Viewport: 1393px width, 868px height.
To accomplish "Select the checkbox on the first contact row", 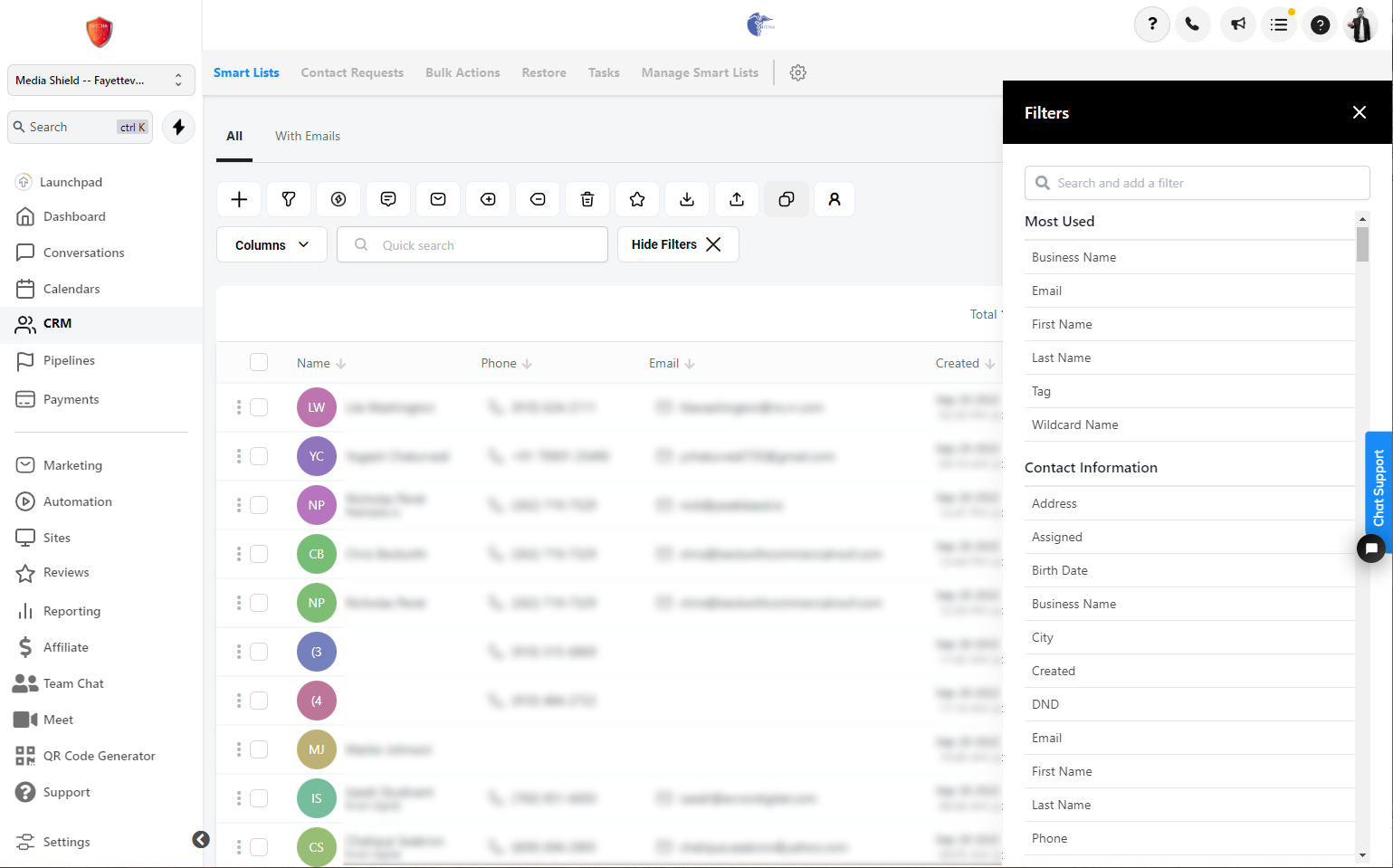I will [259, 407].
